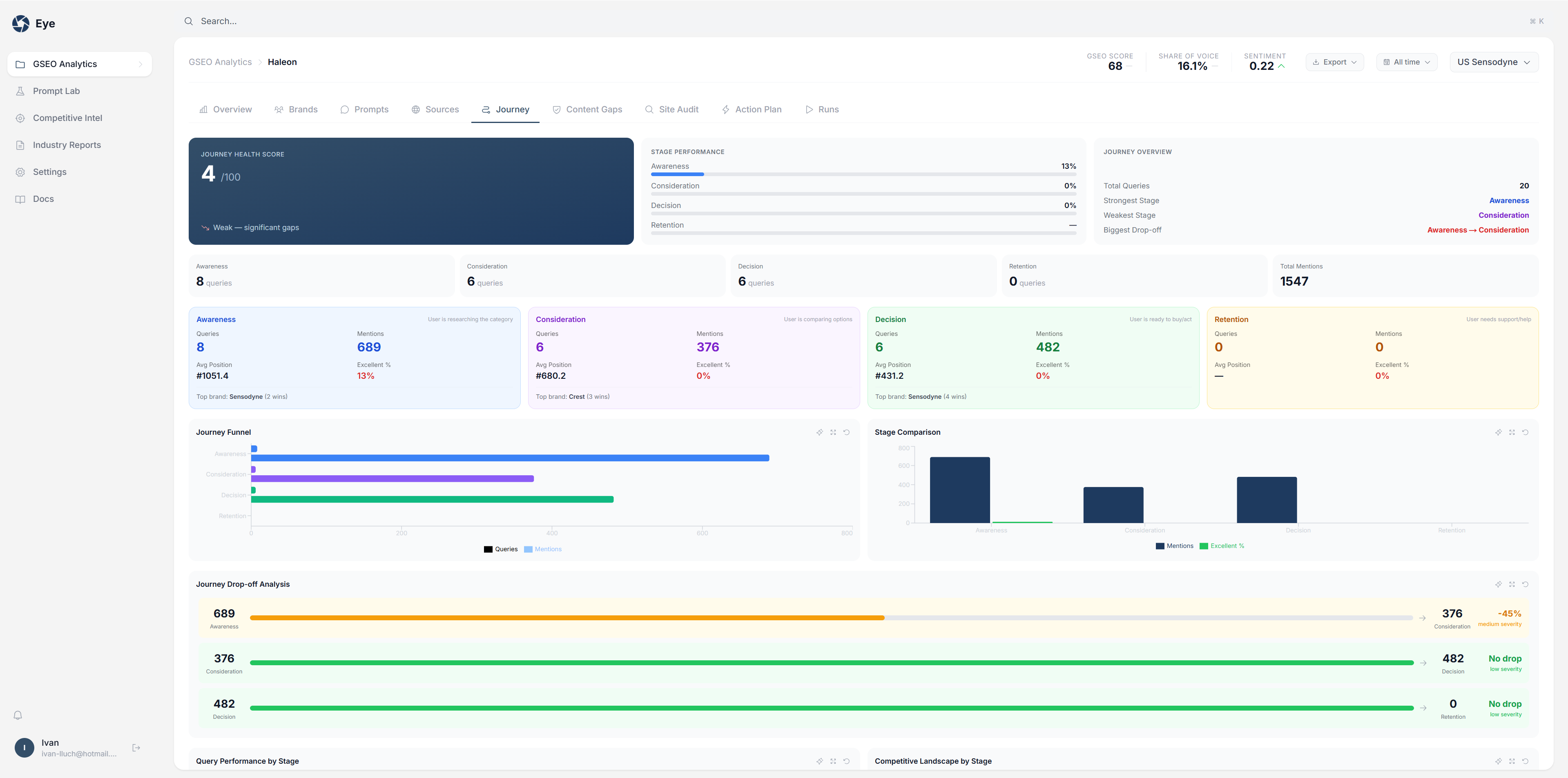1568x778 pixels.
Task: Open the Export dropdown
Action: [x=1334, y=62]
